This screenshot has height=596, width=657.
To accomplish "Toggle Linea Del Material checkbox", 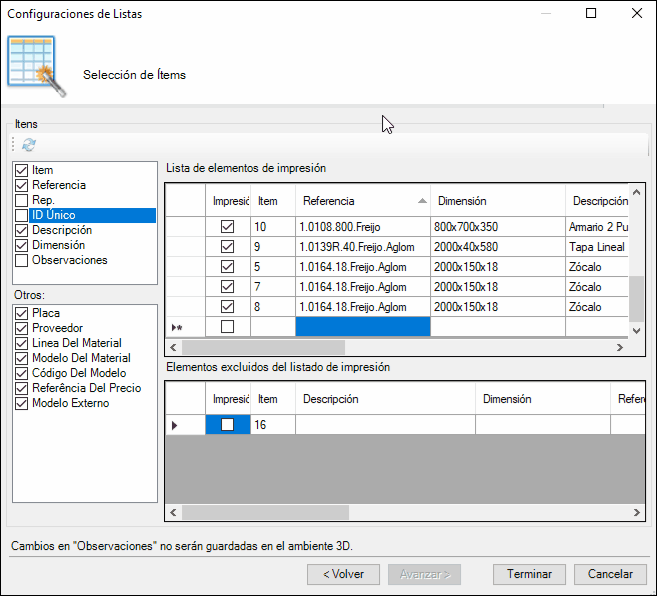I will pos(21,343).
